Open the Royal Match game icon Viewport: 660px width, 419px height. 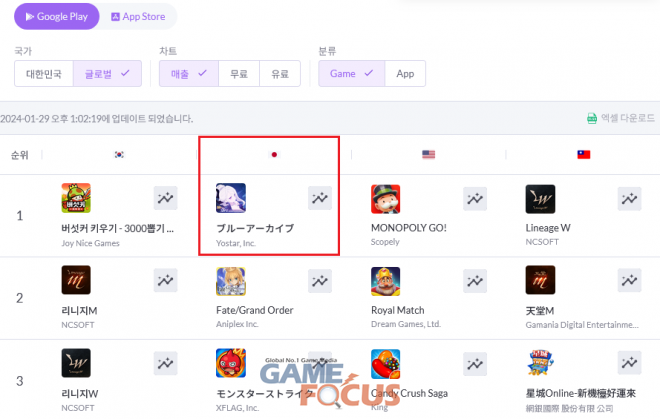pos(386,281)
